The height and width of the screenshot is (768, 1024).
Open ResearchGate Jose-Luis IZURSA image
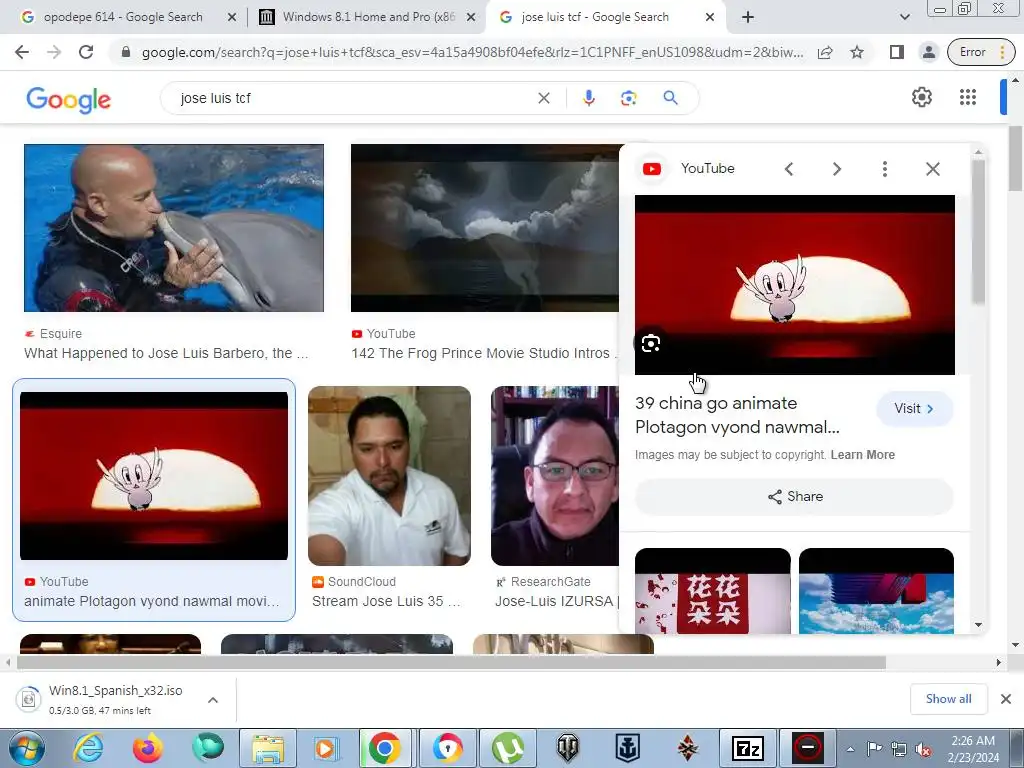point(555,475)
